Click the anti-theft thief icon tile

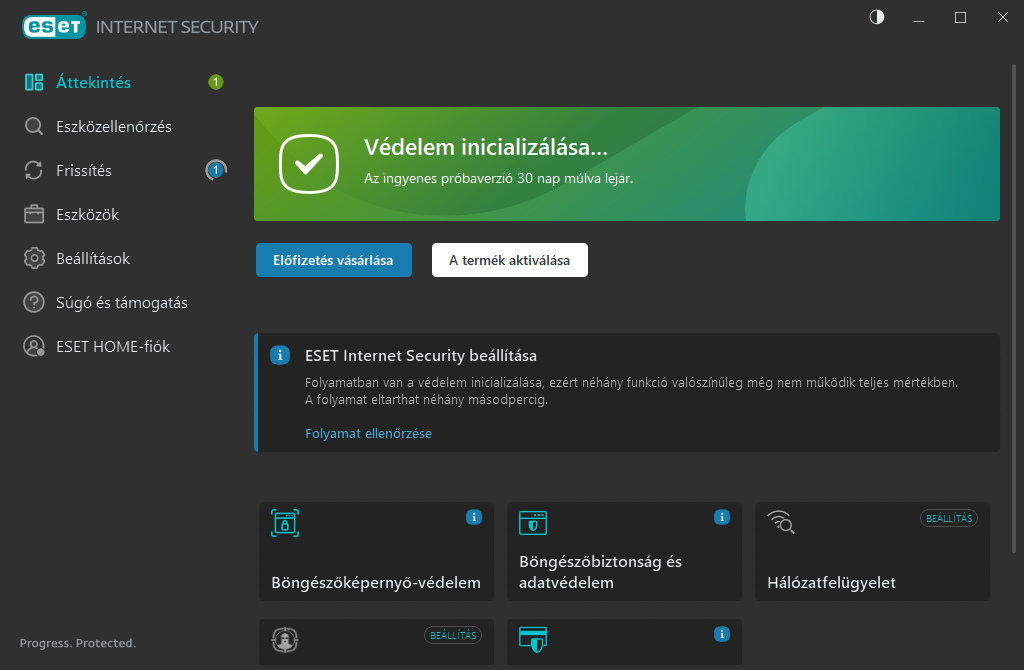pyautogui.click(x=285, y=640)
